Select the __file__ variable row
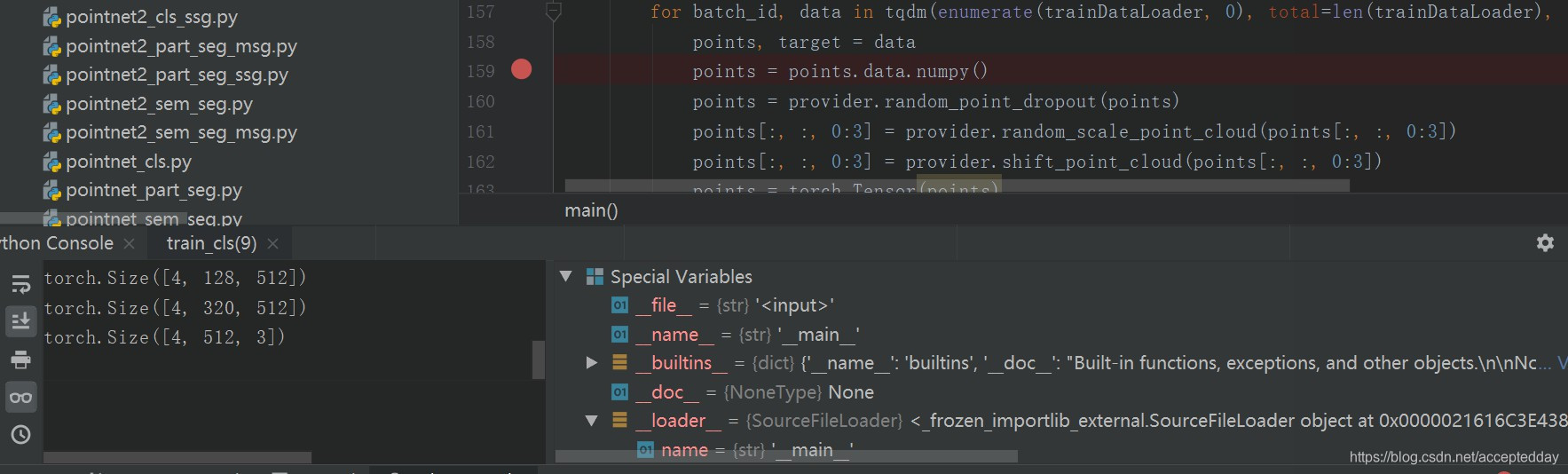This screenshot has width=1568, height=474. pos(735,305)
